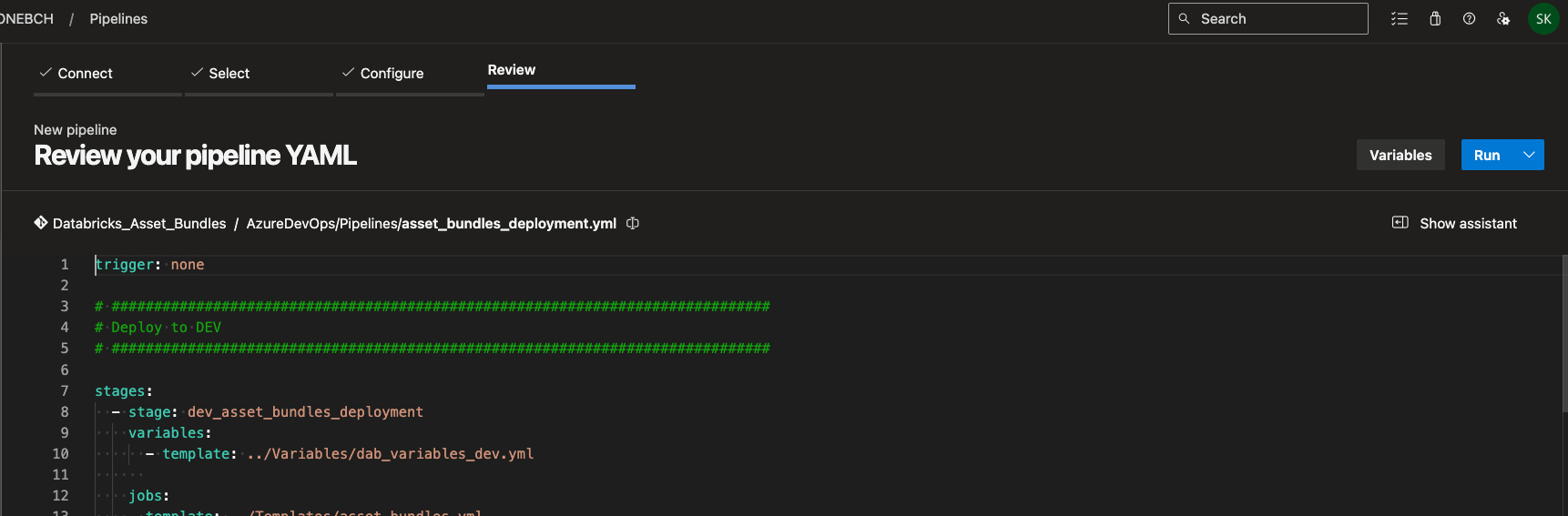Click the rename file icon beside asset_bundles_deployment.yml
The height and width of the screenshot is (516, 1568).
click(x=633, y=224)
